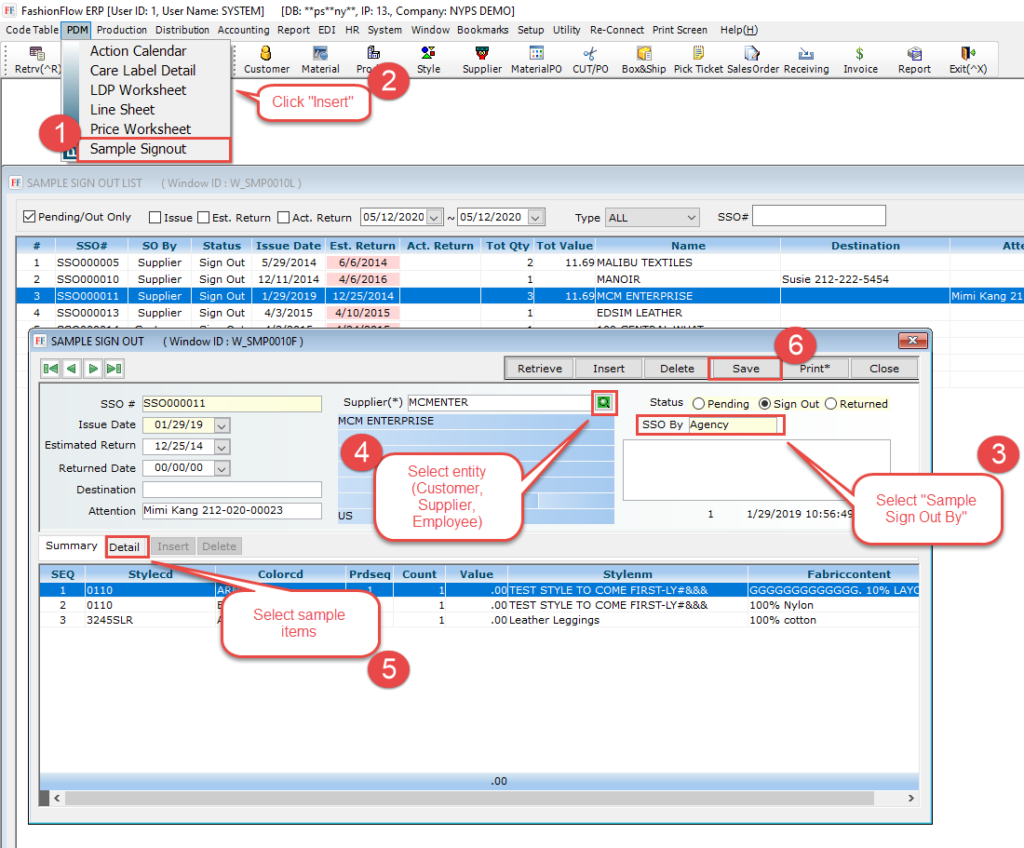
Task: Go to the first record navigation arrow
Action: point(50,369)
